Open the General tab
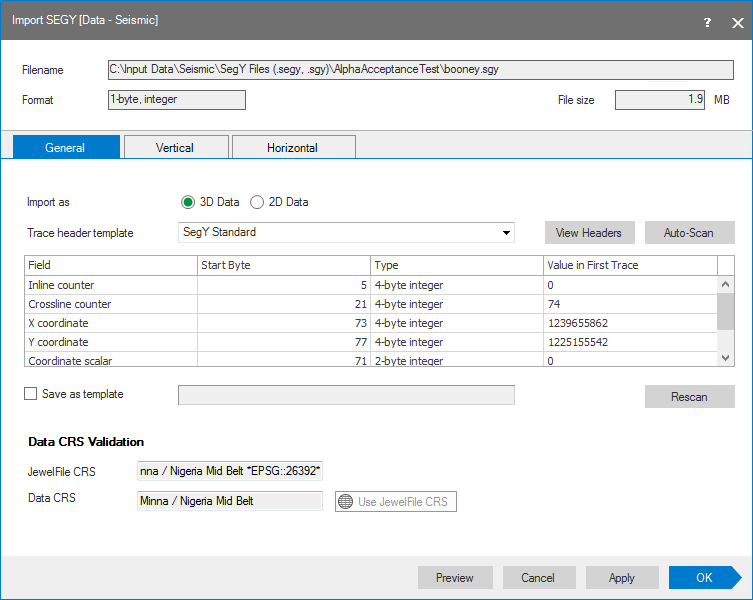Viewport: 753px width, 600px height. pyautogui.click(x=65, y=147)
